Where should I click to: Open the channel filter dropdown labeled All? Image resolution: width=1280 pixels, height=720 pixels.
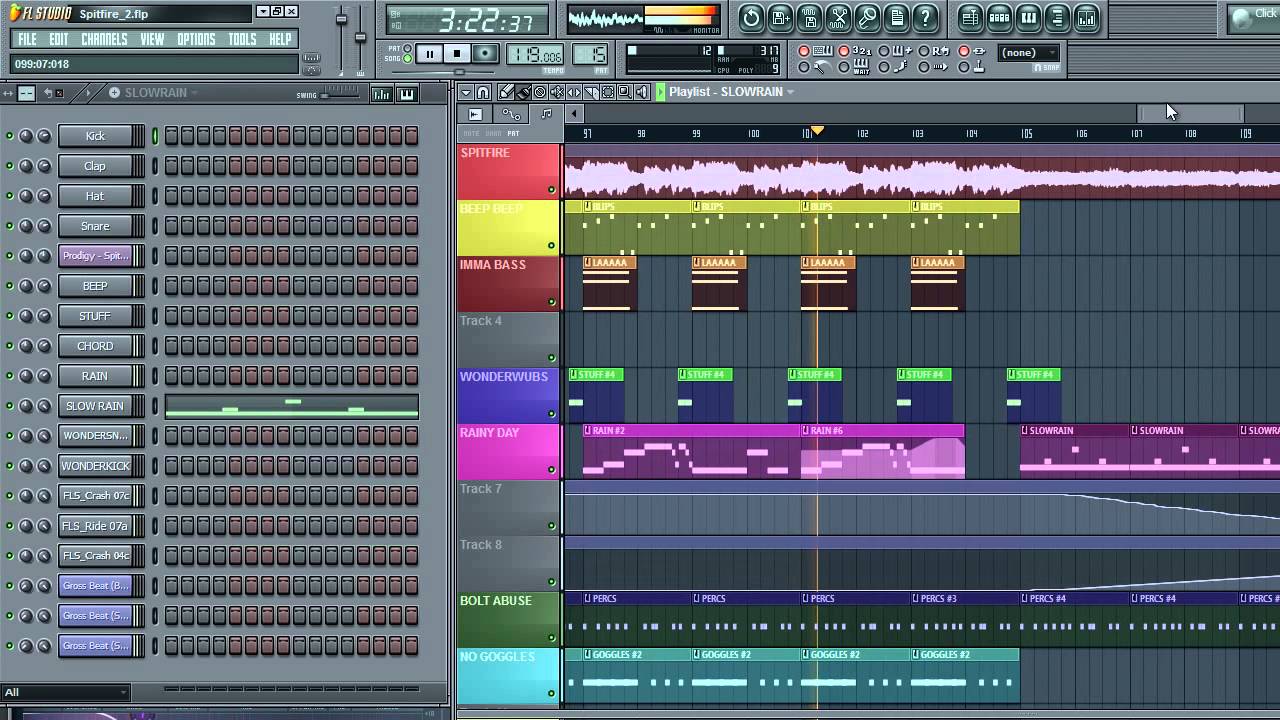[x=66, y=692]
